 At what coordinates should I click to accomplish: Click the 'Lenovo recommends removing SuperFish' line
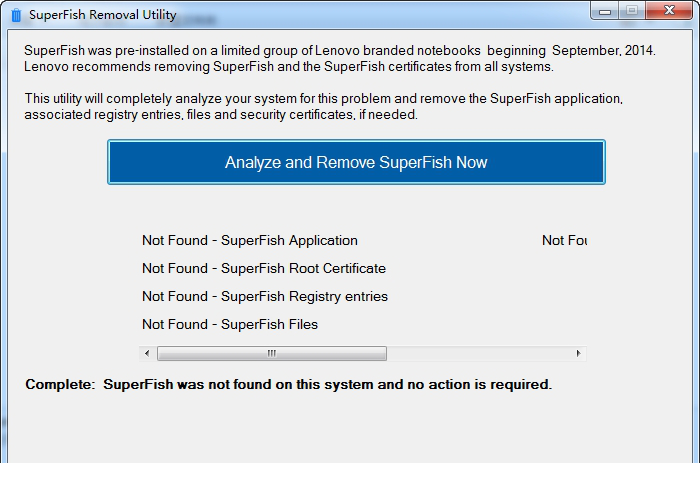point(289,67)
